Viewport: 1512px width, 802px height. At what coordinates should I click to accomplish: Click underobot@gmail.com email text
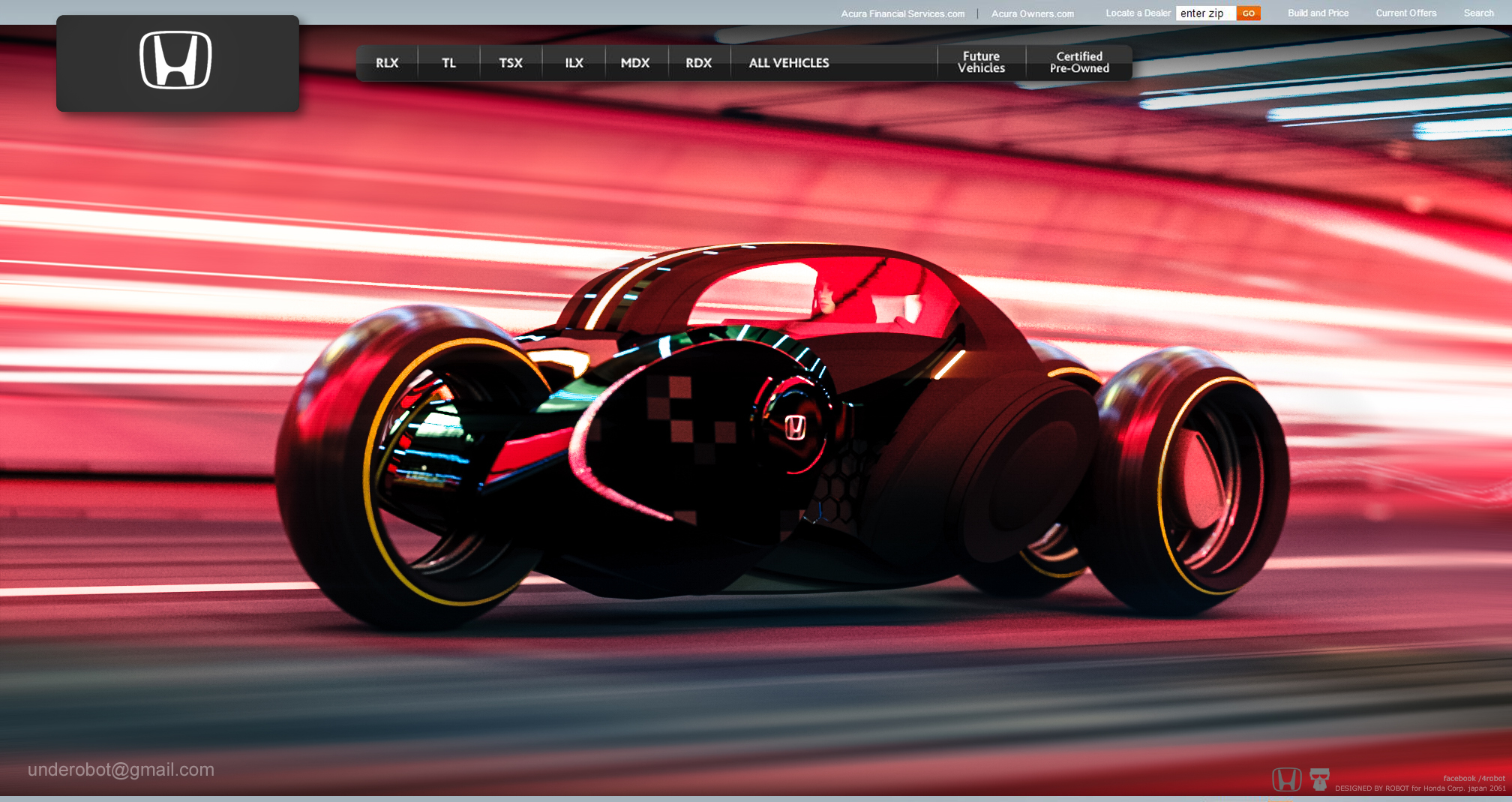[x=121, y=770]
